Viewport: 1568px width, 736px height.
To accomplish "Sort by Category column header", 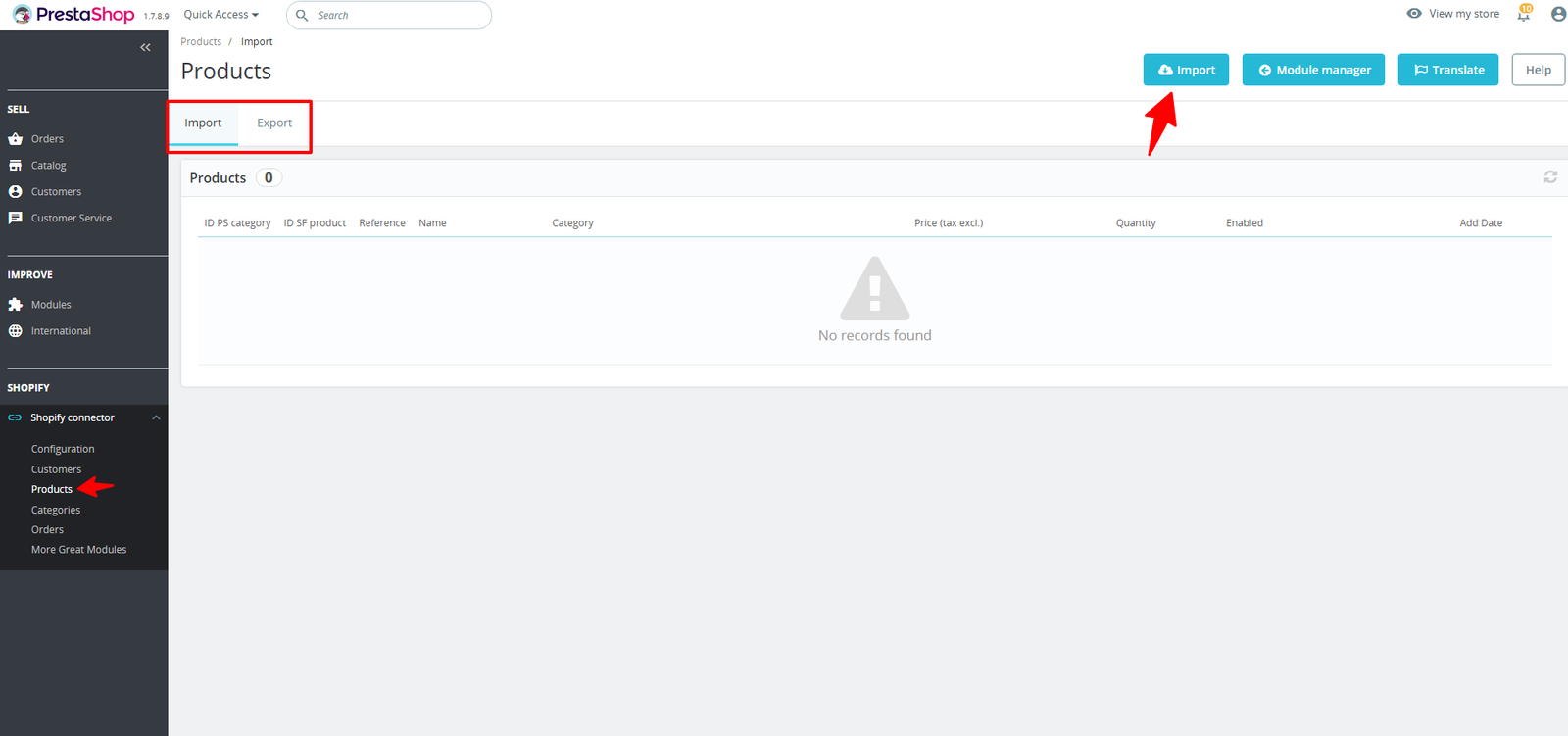I will tap(572, 223).
